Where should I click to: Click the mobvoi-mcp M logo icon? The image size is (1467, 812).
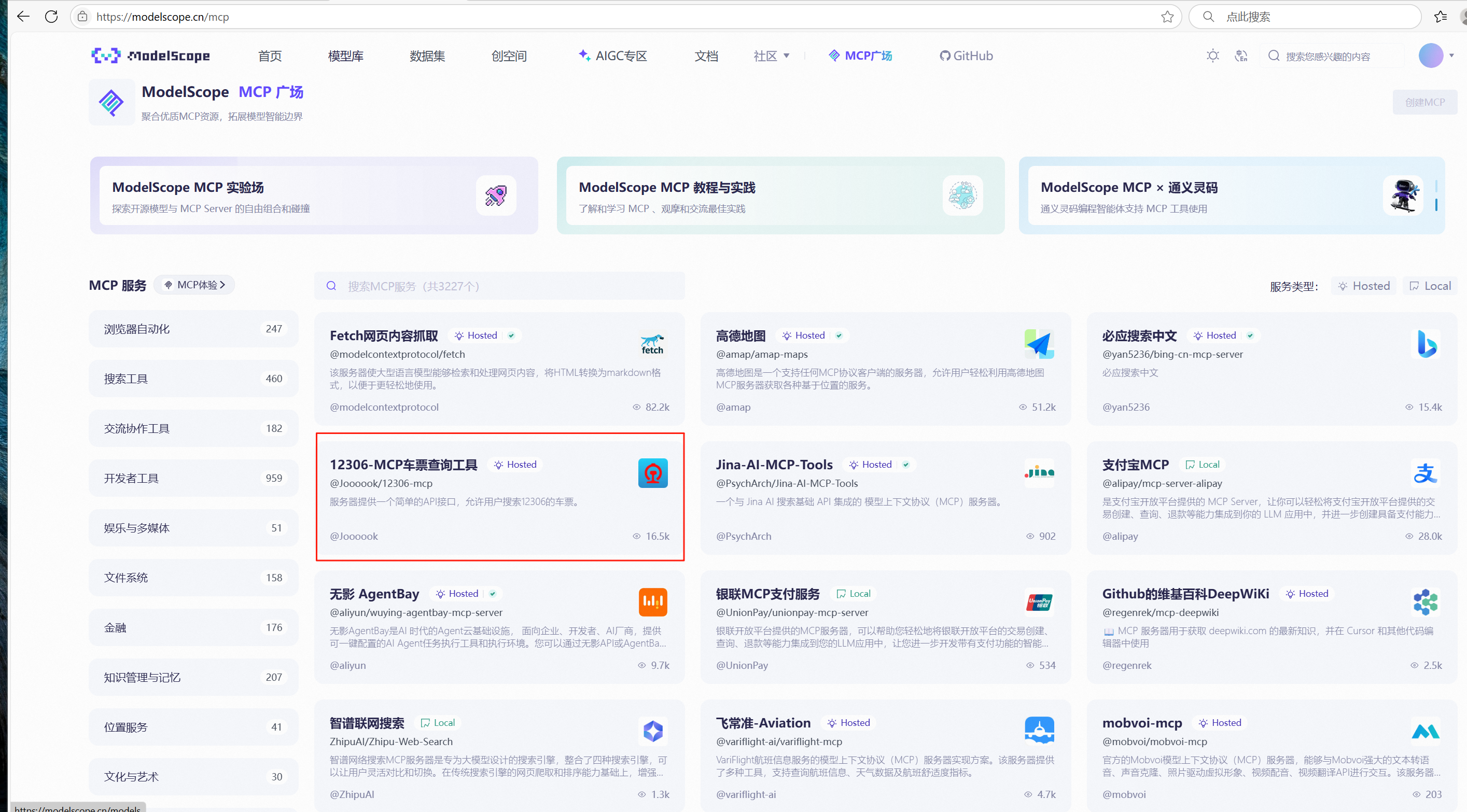(1426, 731)
